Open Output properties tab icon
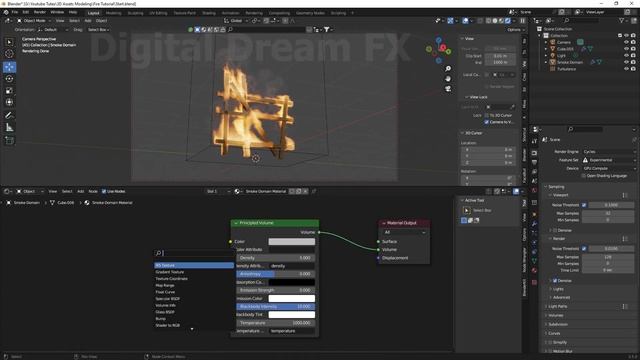Screen dimensions: 640x360 pyautogui.click(x=534, y=162)
